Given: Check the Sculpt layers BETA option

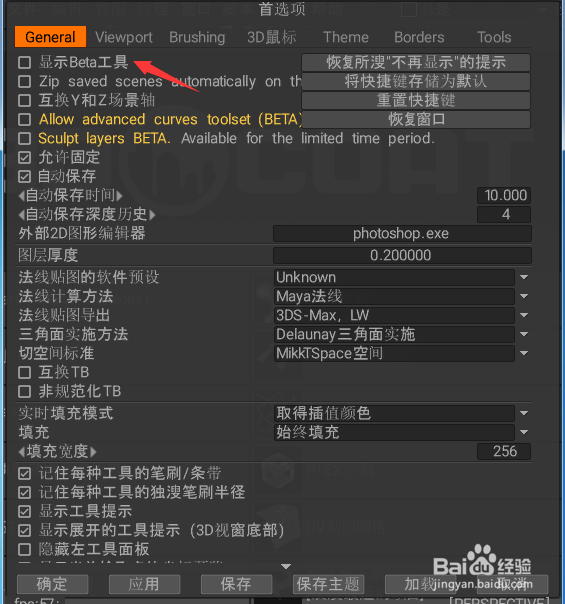Looking at the screenshot, I should [x=25, y=138].
